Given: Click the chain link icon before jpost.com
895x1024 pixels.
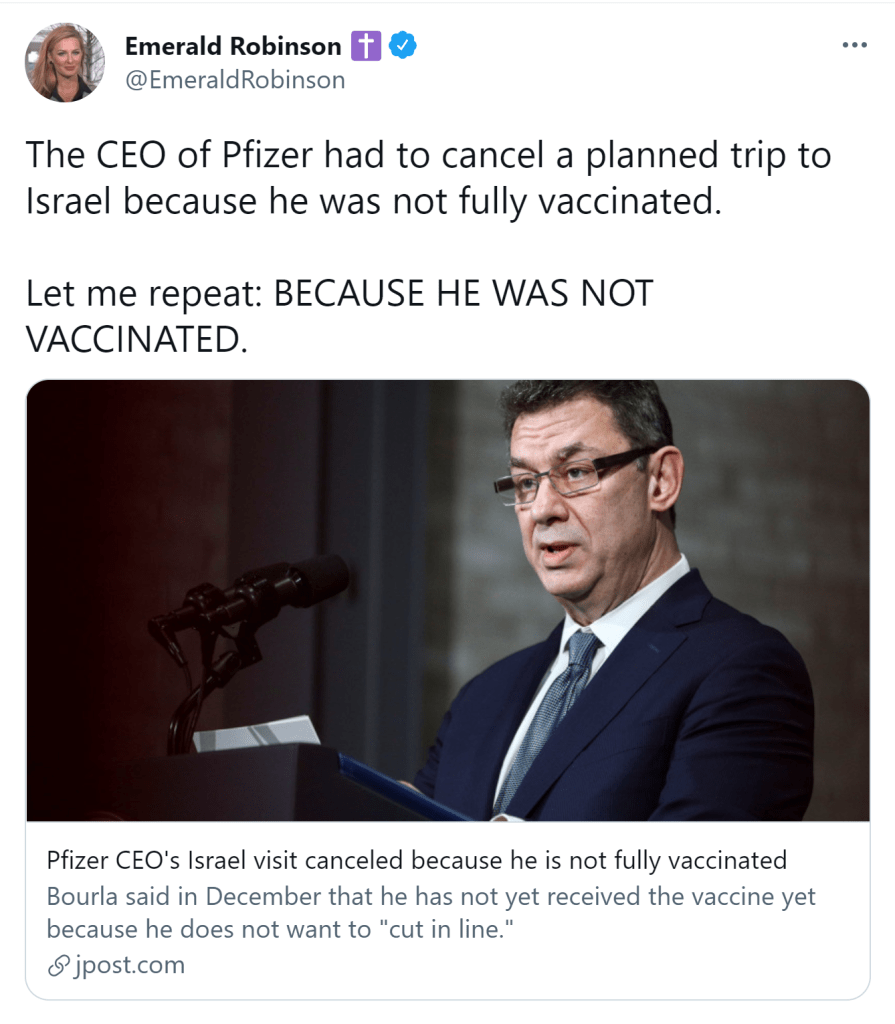Looking at the screenshot, I should click(x=59, y=965).
